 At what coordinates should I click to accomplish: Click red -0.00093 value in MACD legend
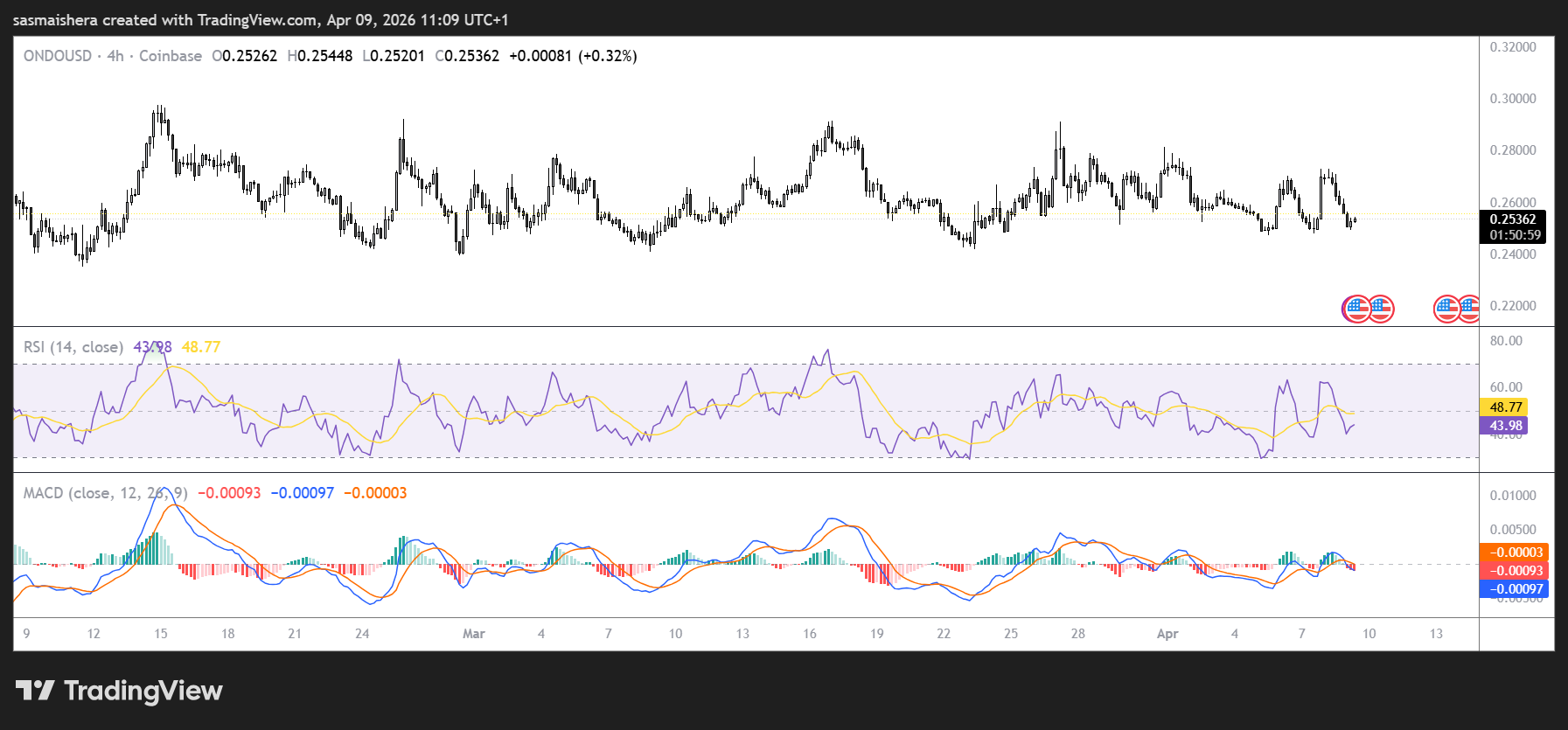coord(229,493)
